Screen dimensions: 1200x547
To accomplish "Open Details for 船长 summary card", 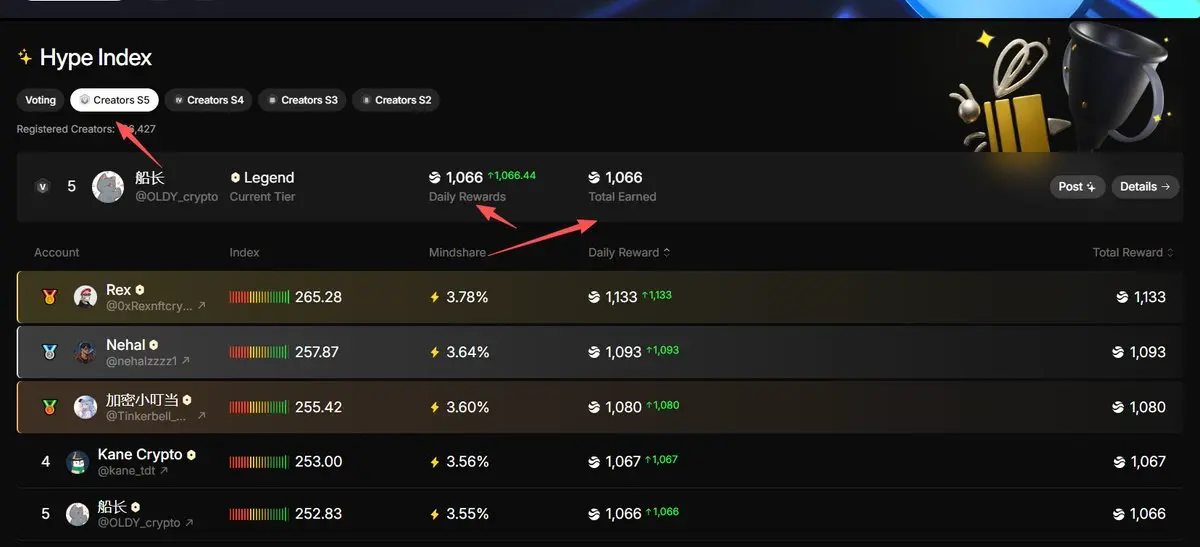I will pos(1145,187).
